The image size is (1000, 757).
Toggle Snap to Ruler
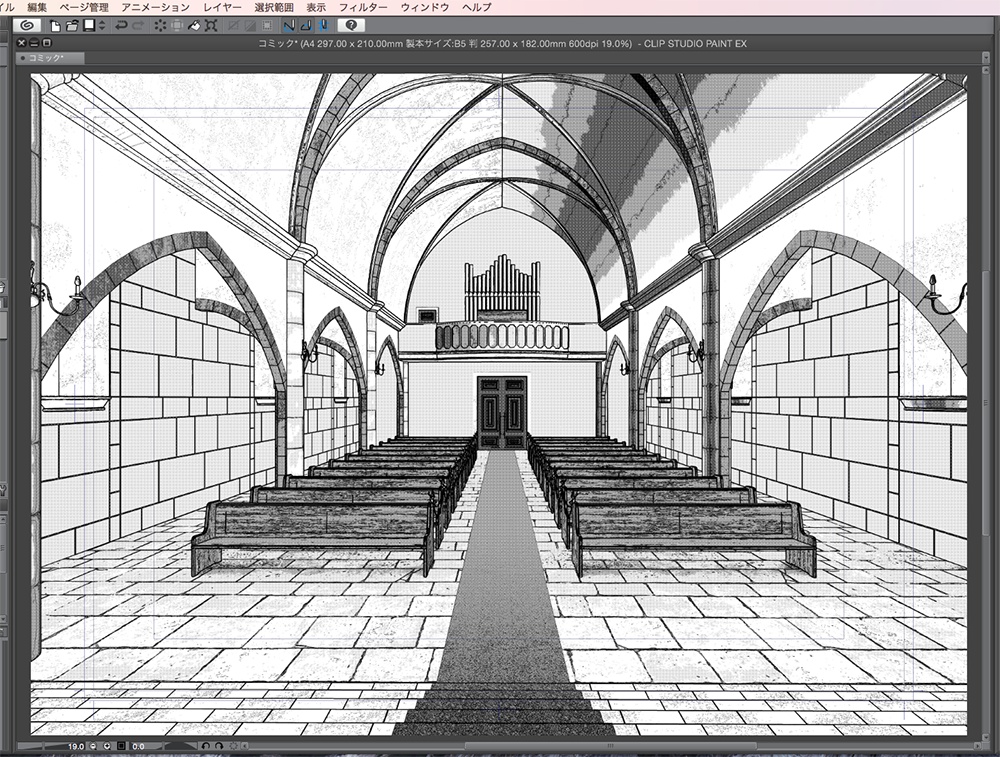point(289,26)
